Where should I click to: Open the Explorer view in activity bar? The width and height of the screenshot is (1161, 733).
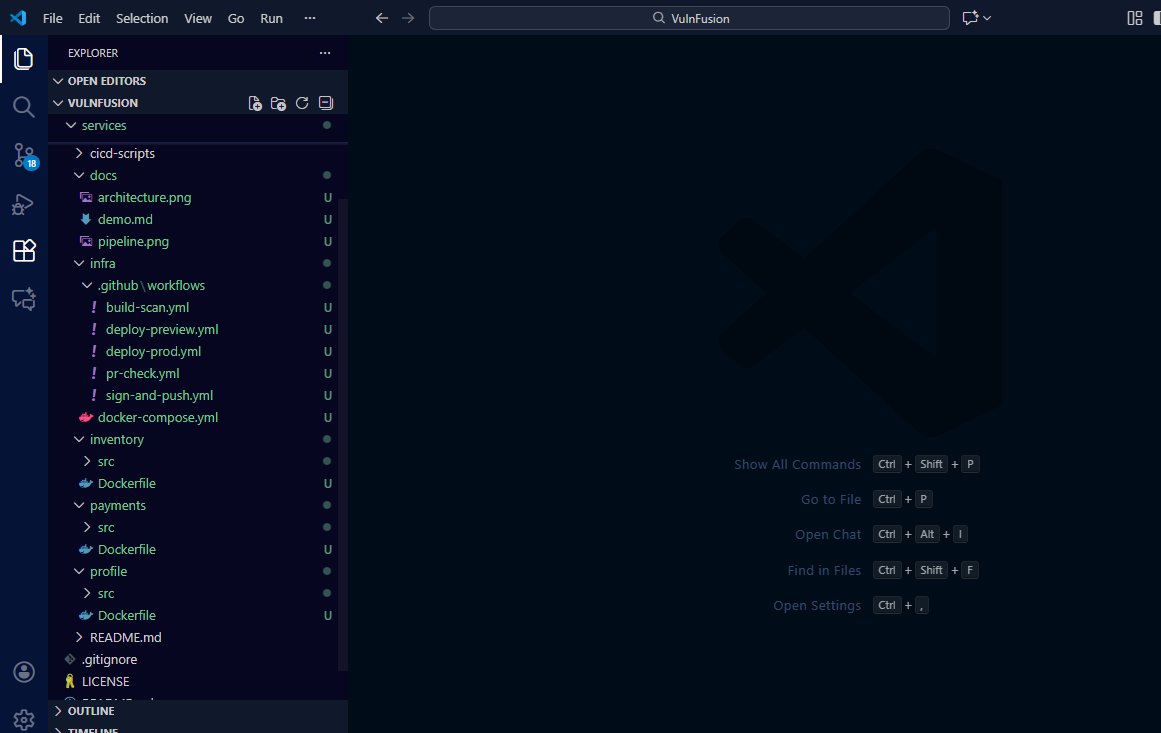point(24,59)
